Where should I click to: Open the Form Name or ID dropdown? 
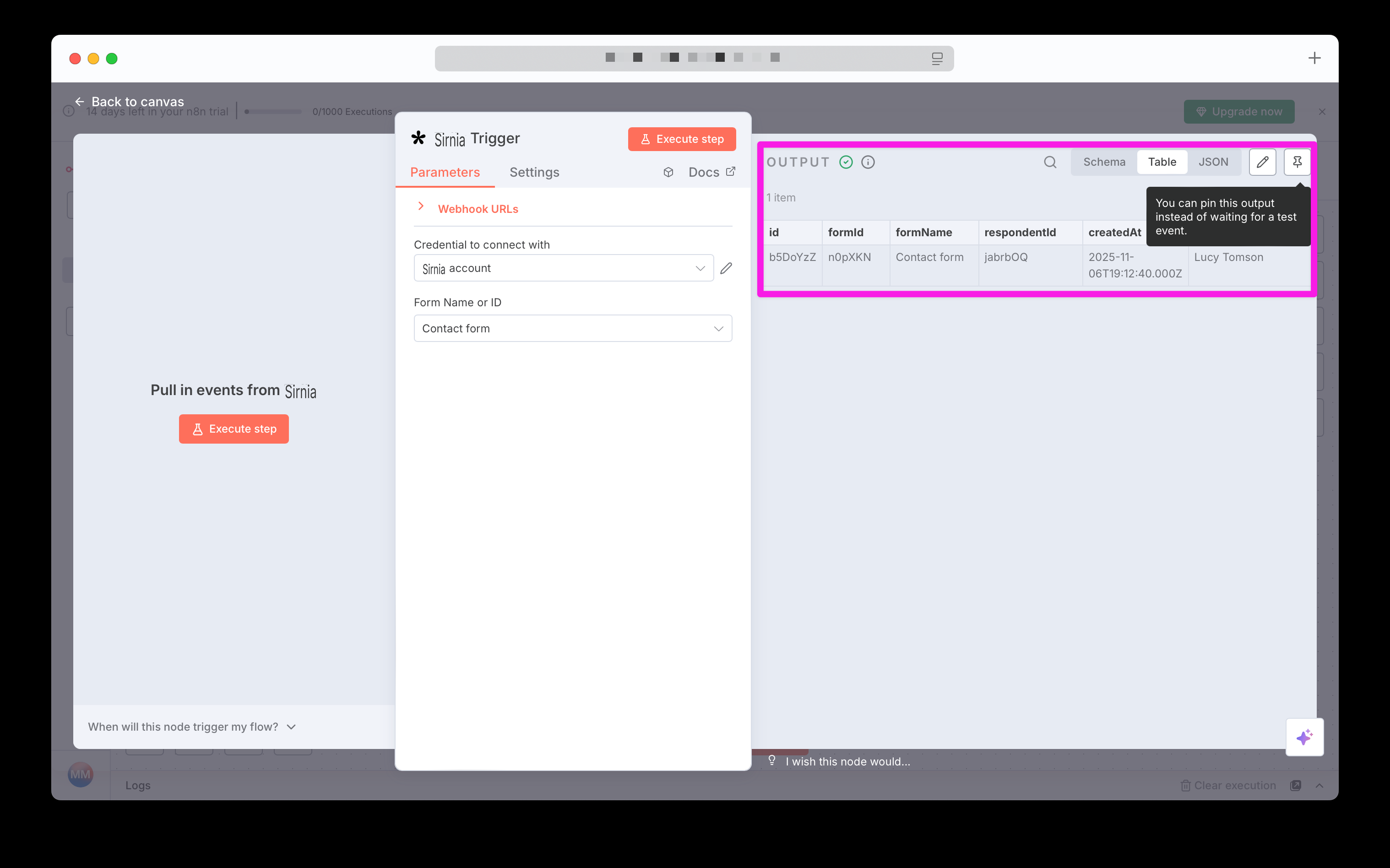[x=572, y=328]
